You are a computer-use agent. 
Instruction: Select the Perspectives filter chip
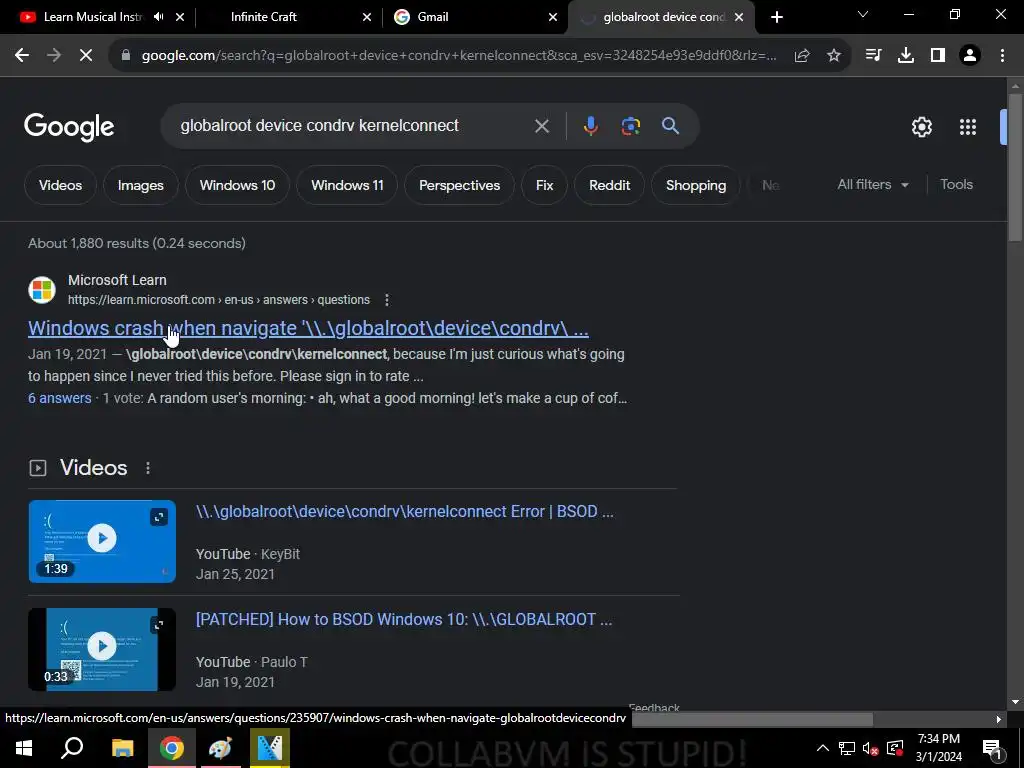(x=459, y=185)
